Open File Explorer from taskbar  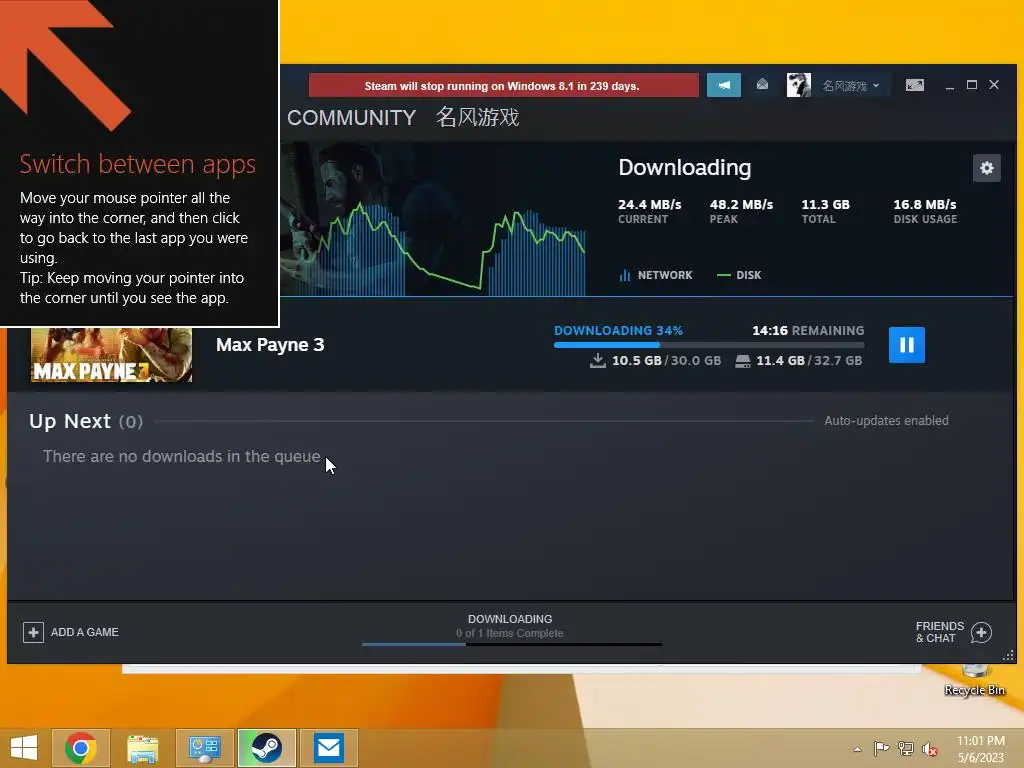point(142,748)
